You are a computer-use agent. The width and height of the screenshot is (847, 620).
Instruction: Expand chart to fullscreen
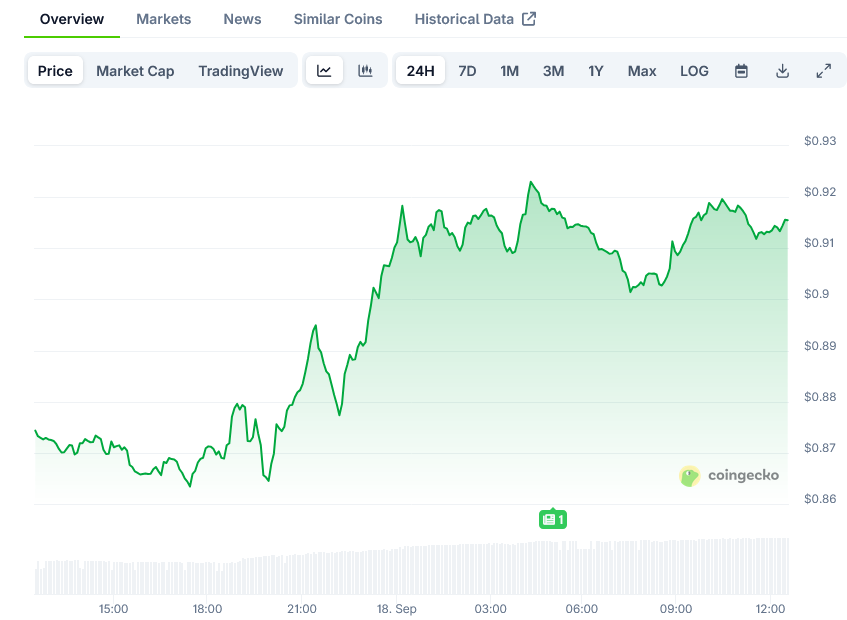[823, 71]
